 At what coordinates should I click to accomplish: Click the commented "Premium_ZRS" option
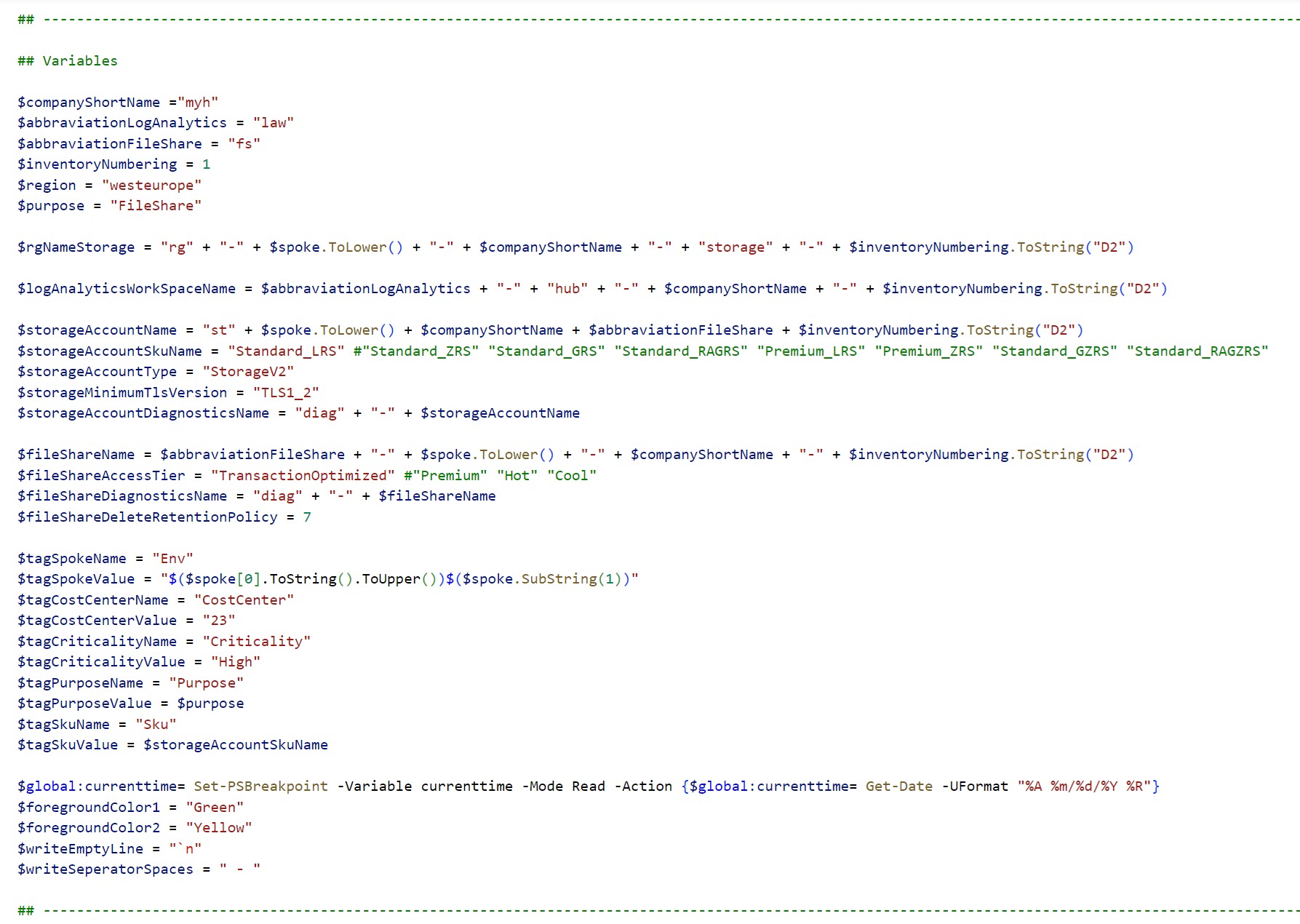928,351
